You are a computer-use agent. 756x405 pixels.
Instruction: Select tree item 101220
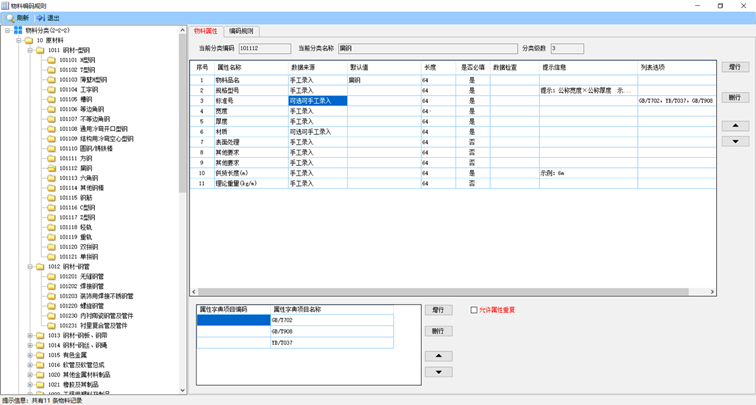[81, 306]
